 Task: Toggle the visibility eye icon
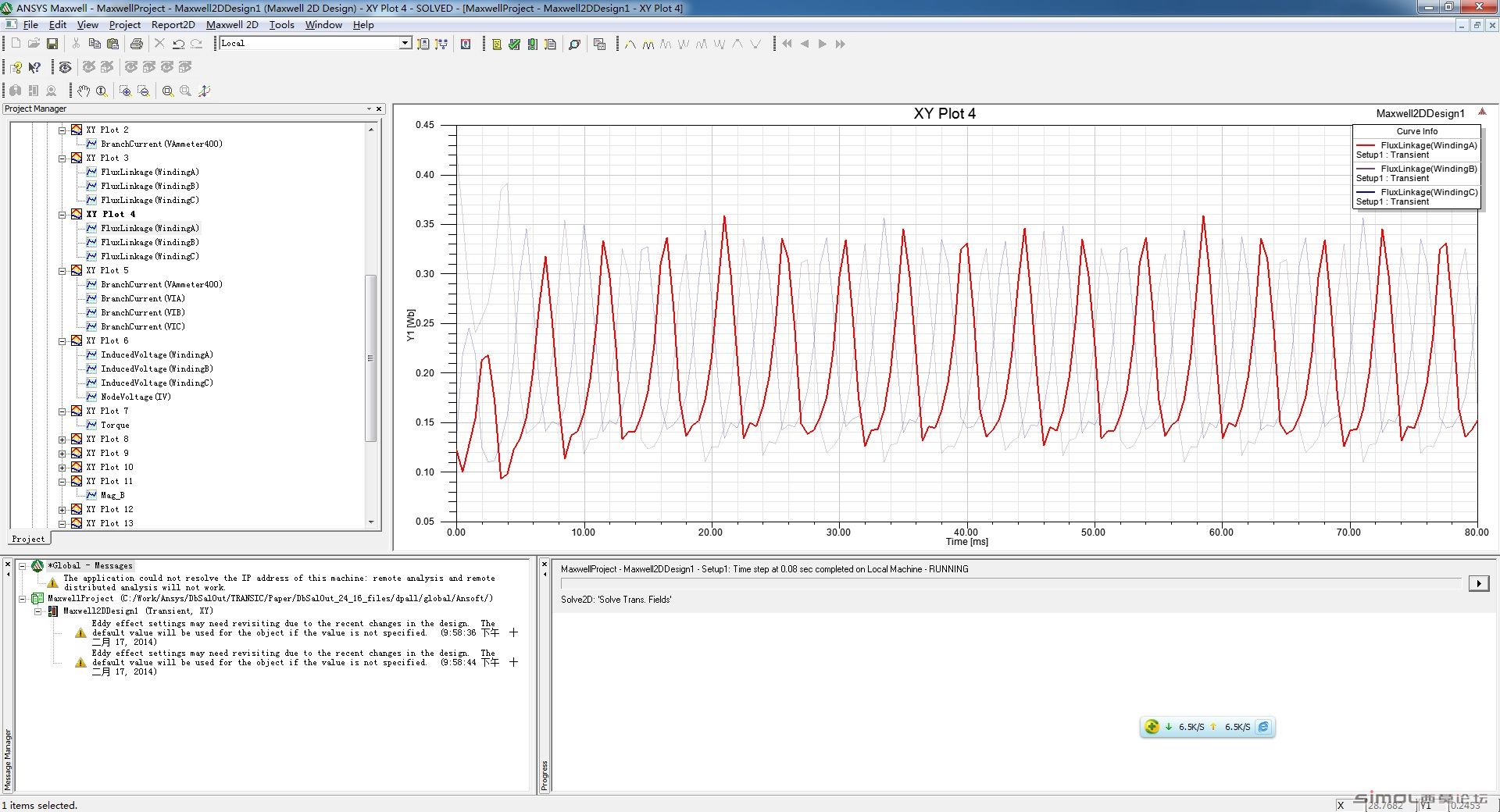65,67
